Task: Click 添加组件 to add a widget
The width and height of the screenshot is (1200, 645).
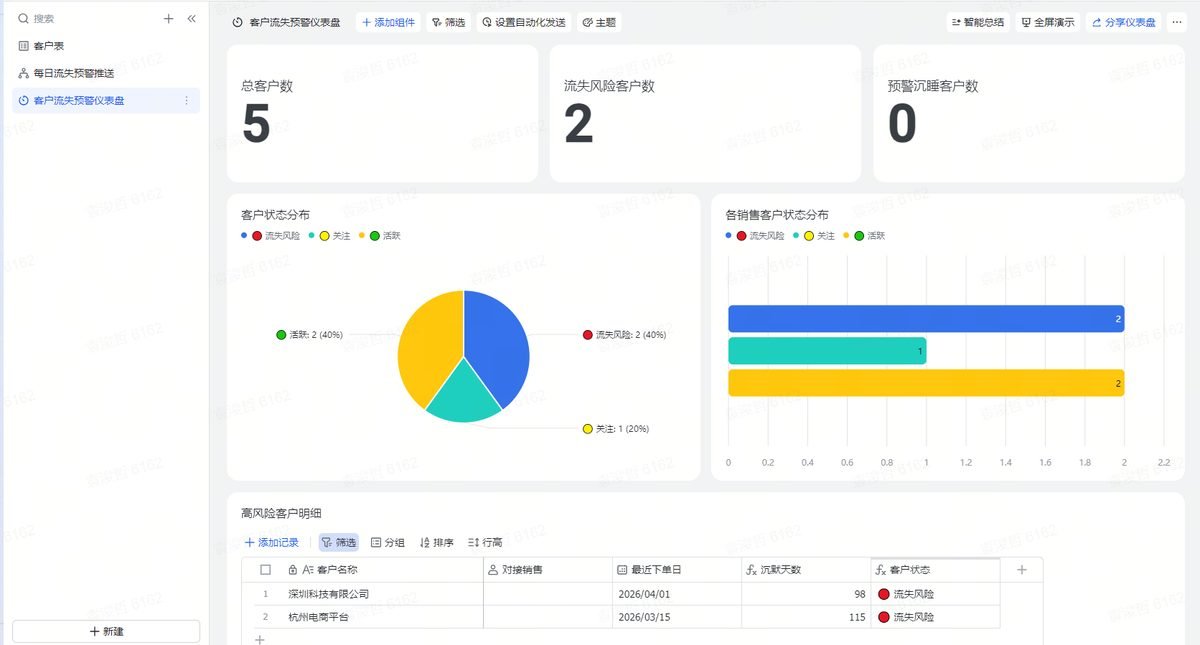Action: [x=388, y=22]
